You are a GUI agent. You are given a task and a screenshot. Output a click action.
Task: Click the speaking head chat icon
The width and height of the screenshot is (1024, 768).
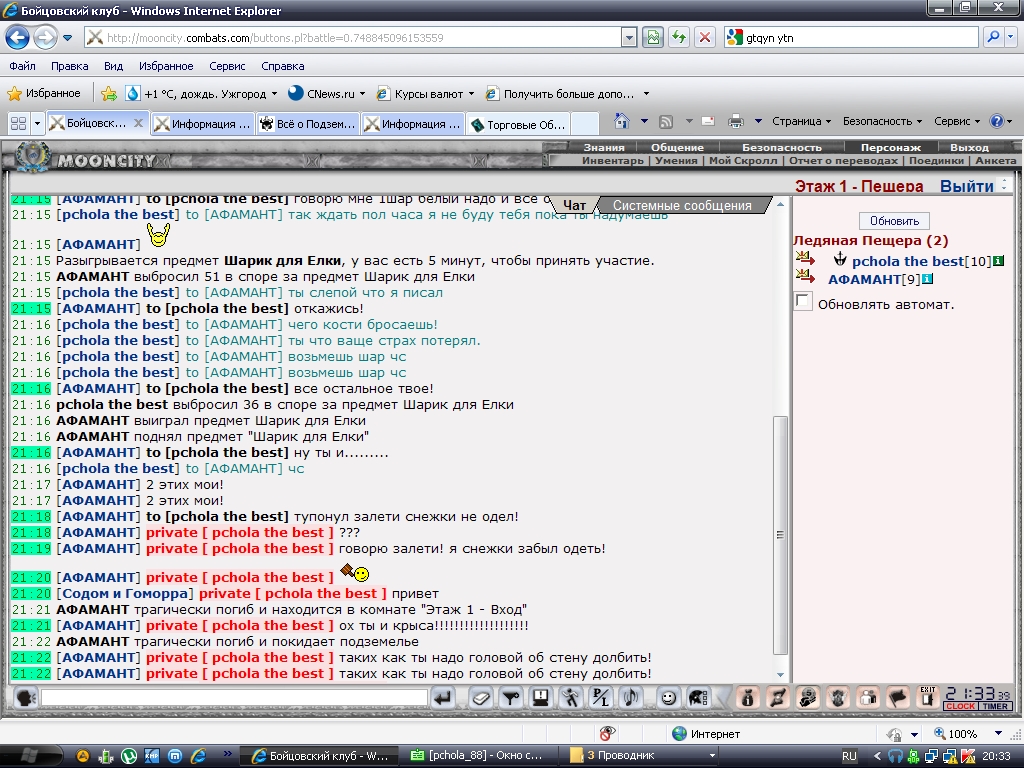[25, 698]
